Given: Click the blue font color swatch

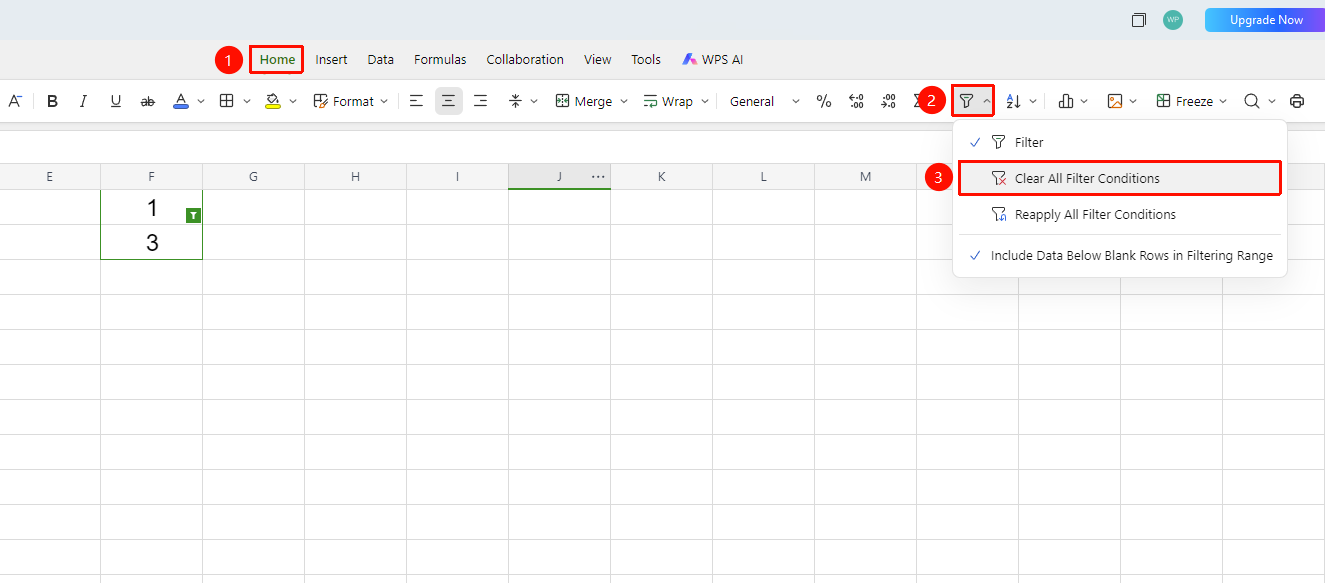Looking at the screenshot, I should pos(181,101).
